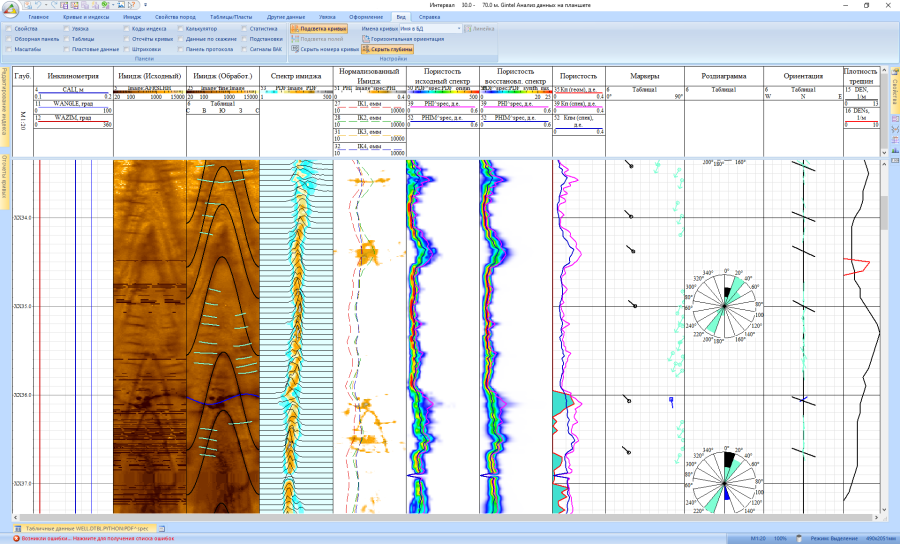Select the Имидж (Исходный) track header
Viewport: 900px width, 544px height.
(150, 76)
